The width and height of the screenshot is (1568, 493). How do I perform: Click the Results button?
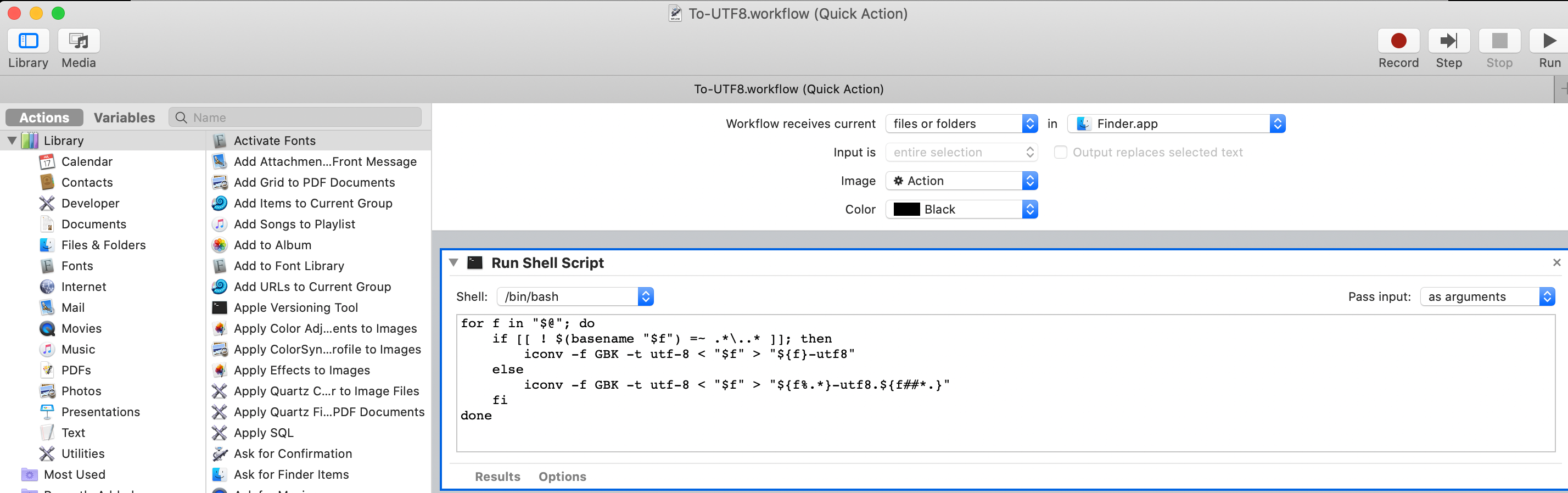point(497,477)
